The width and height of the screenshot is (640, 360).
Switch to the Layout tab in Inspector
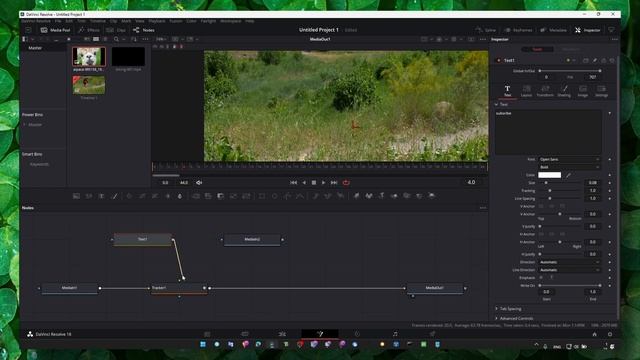526,91
